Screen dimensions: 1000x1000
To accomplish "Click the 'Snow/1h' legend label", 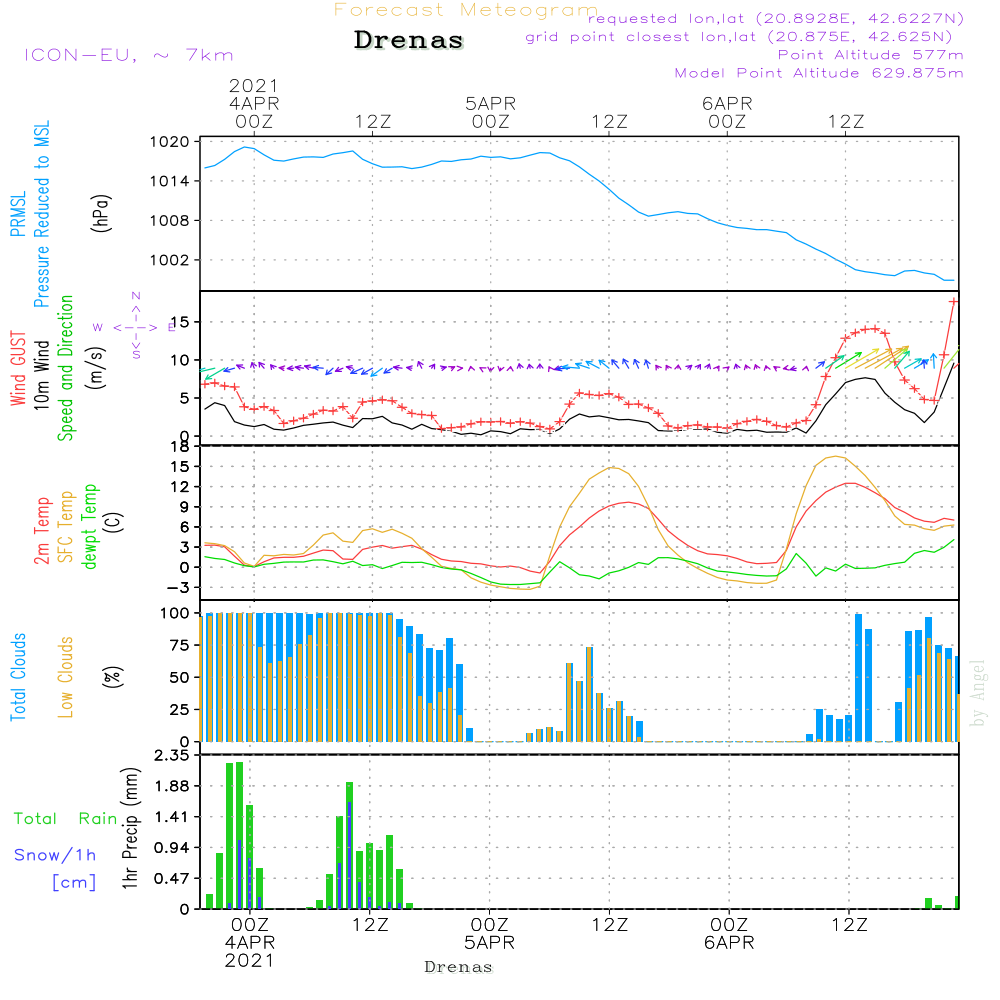I will (56, 855).
